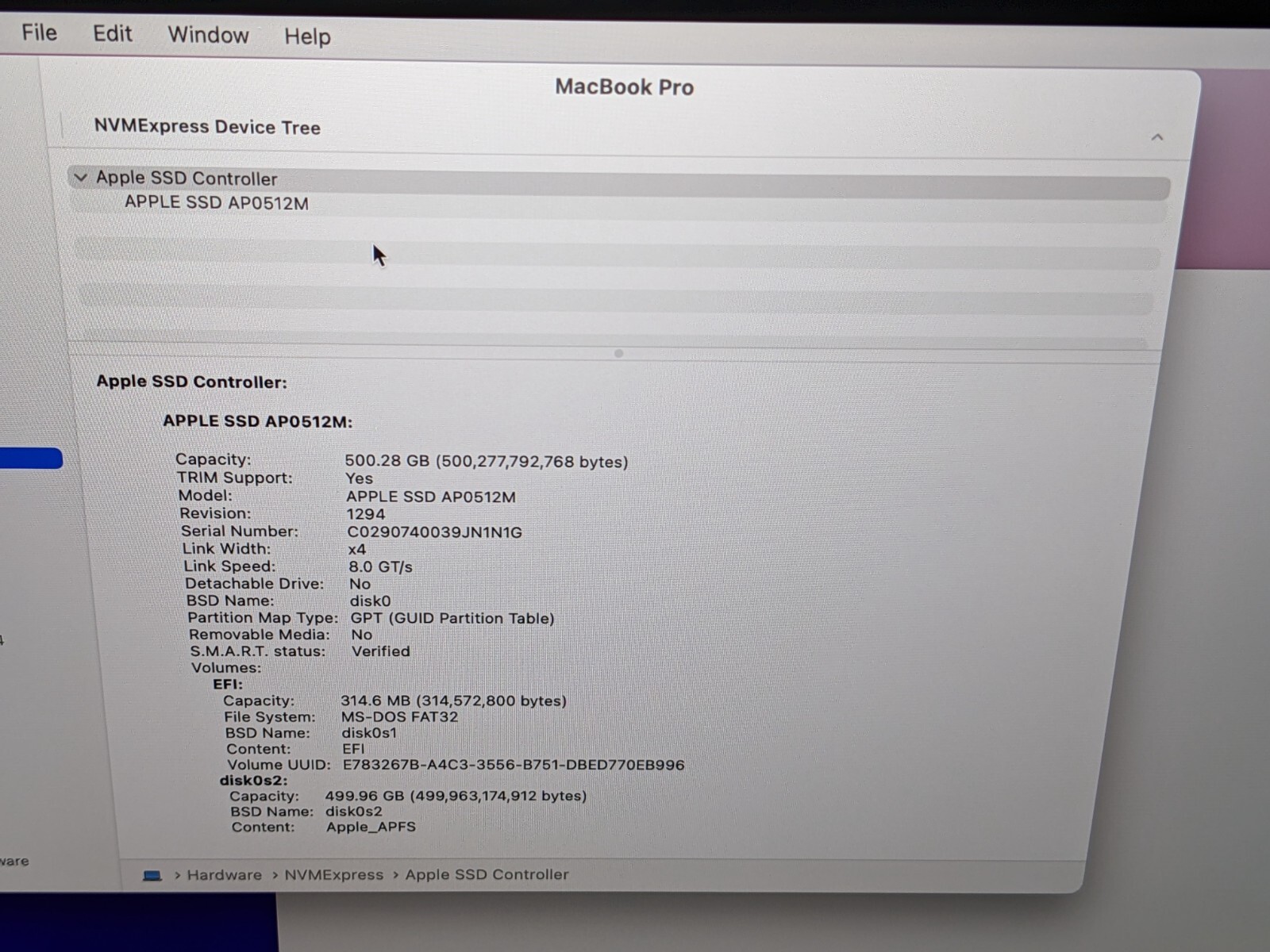Go to Hardware in the path bar
This screenshot has height=952, width=1270.
click(224, 875)
